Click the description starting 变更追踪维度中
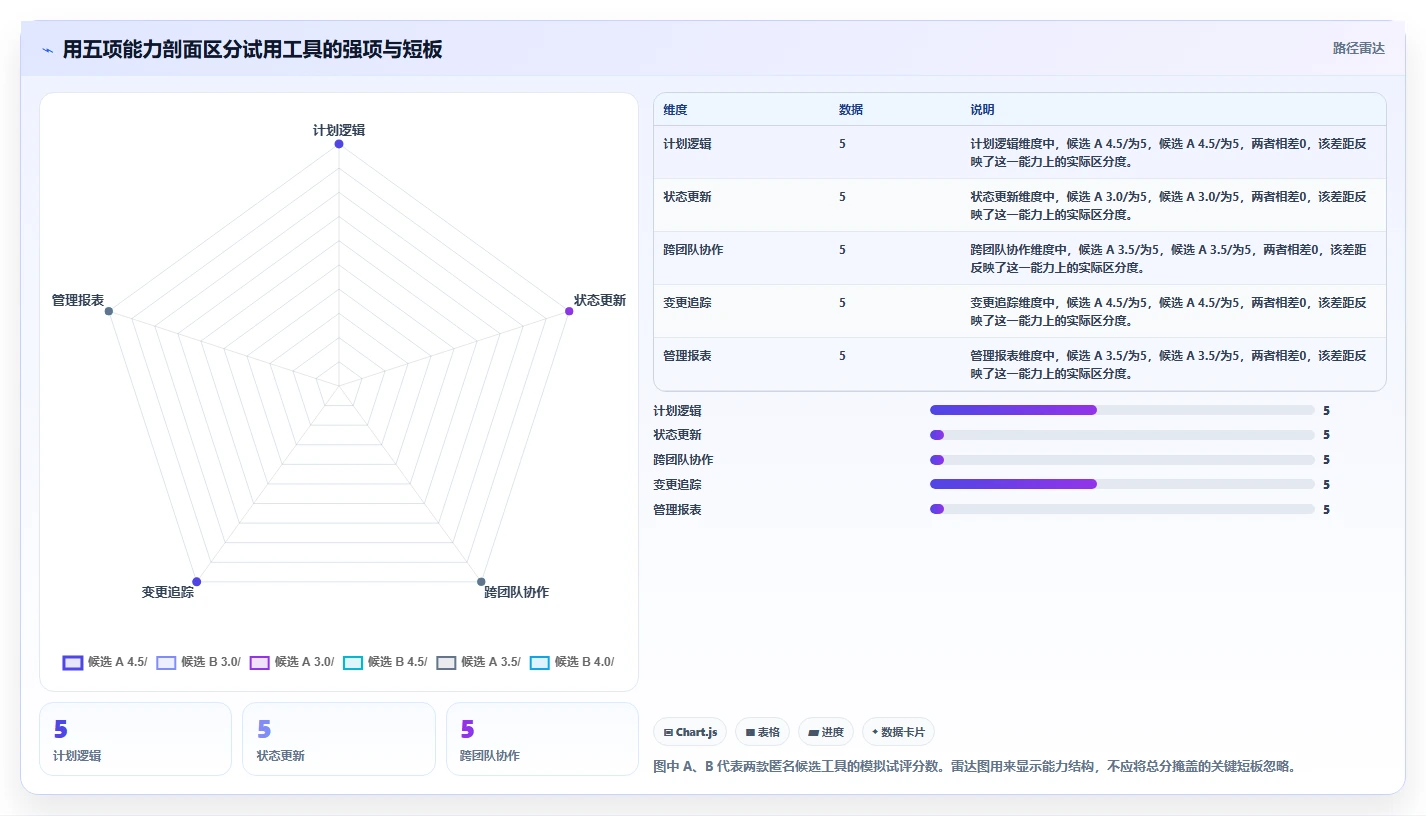Viewport: 1426px width, 816px height. (x=1168, y=312)
